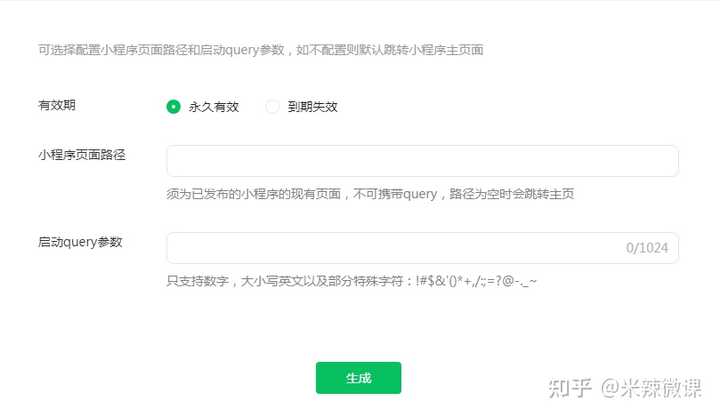Click the 启动query参数 field label
Image resolution: width=720 pixels, height=417 pixels.
[x=80, y=242]
